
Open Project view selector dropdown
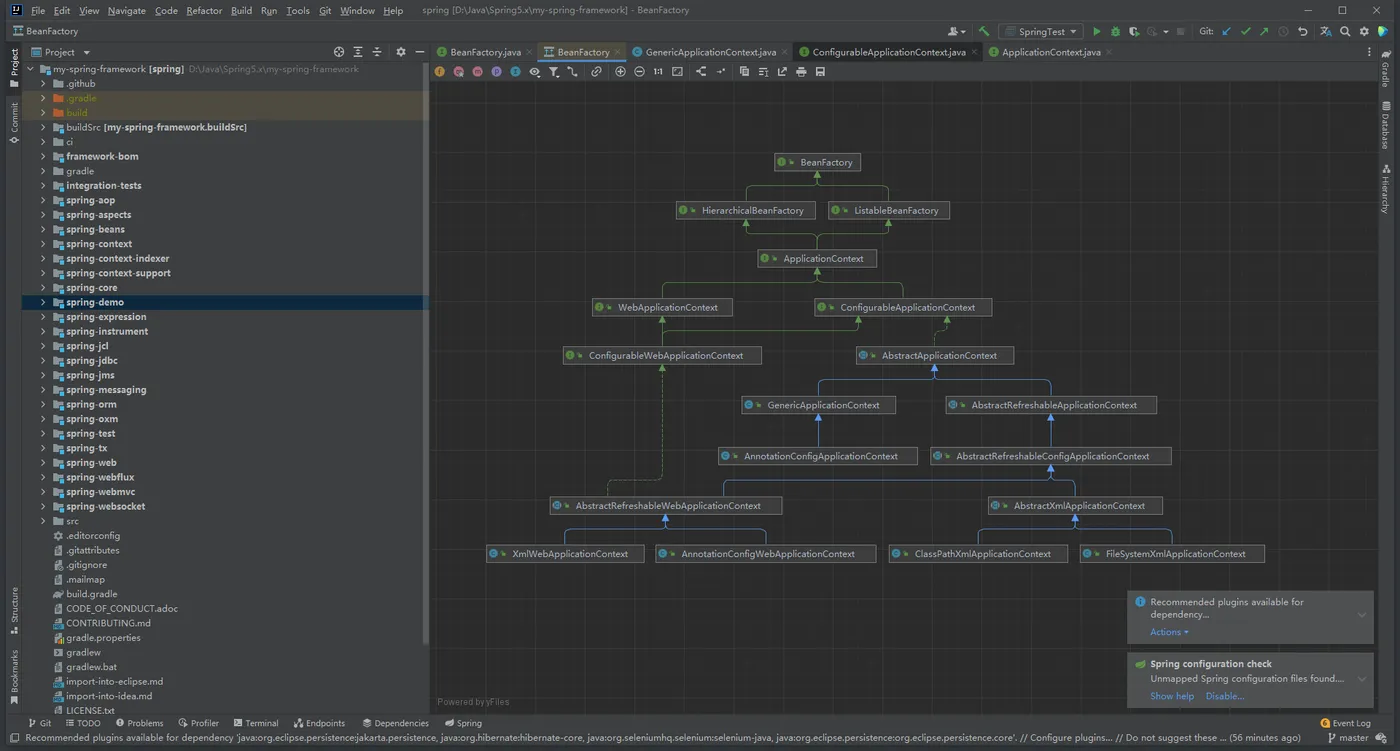point(60,52)
